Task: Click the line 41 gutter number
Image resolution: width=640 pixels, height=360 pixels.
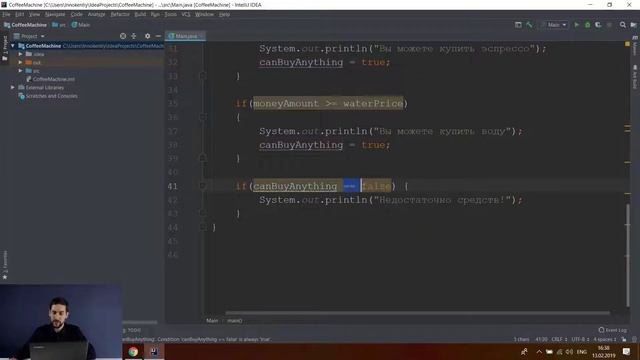Action: tap(173, 186)
